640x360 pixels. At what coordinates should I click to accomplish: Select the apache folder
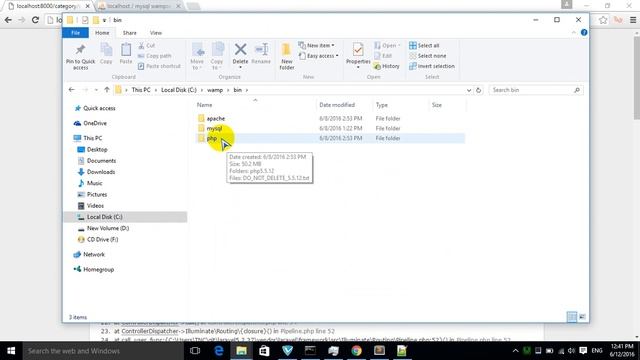[x=216, y=118]
